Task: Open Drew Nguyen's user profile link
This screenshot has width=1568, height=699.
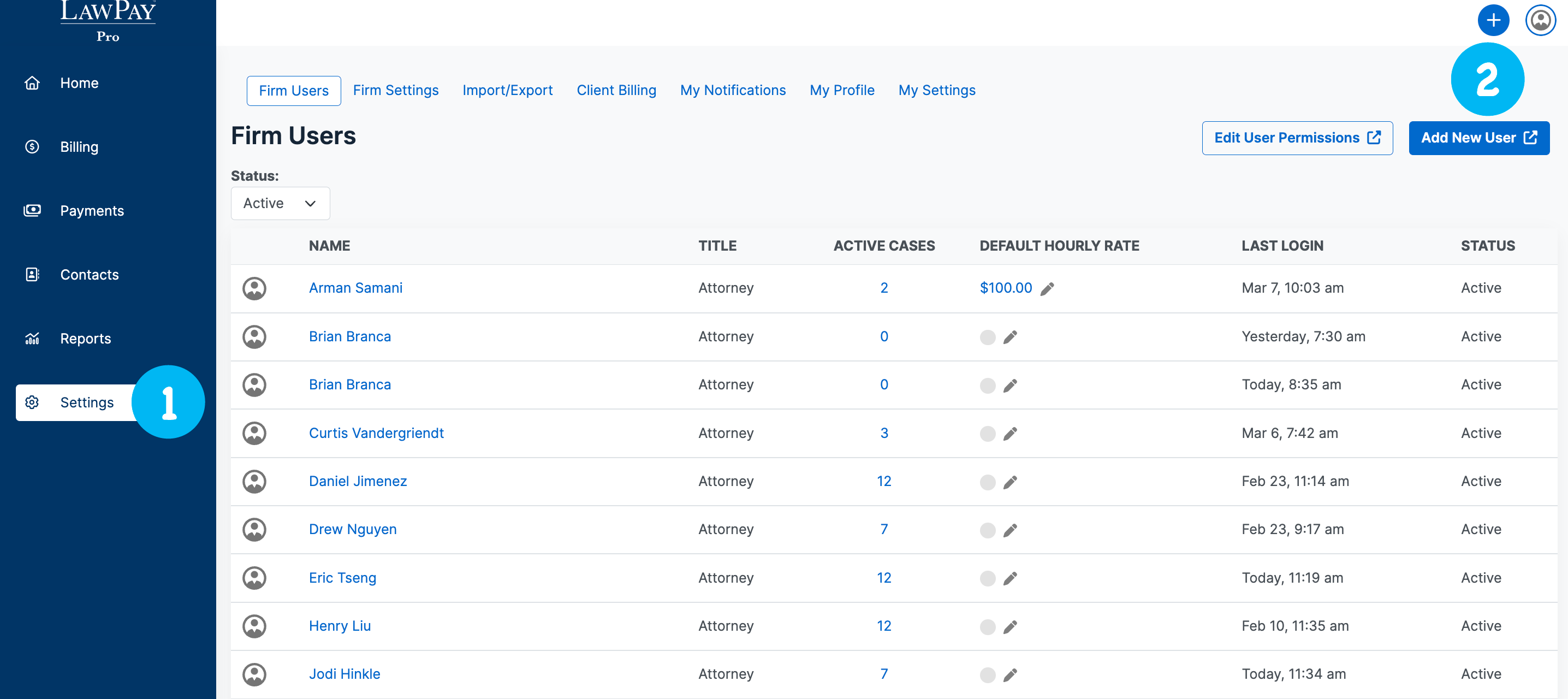Action: point(353,529)
